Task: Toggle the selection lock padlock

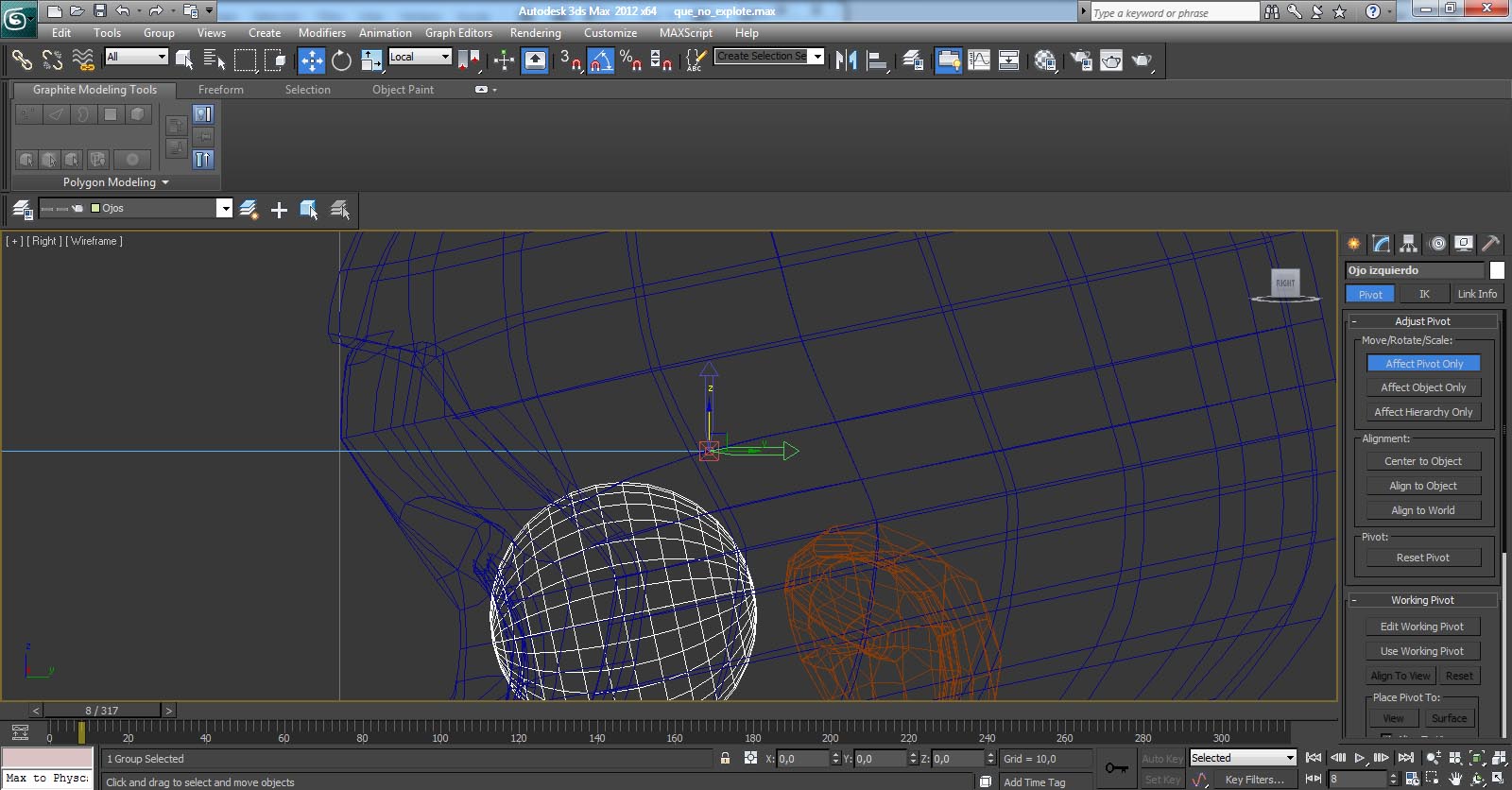Action: pyautogui.click(x=725, y=758)
